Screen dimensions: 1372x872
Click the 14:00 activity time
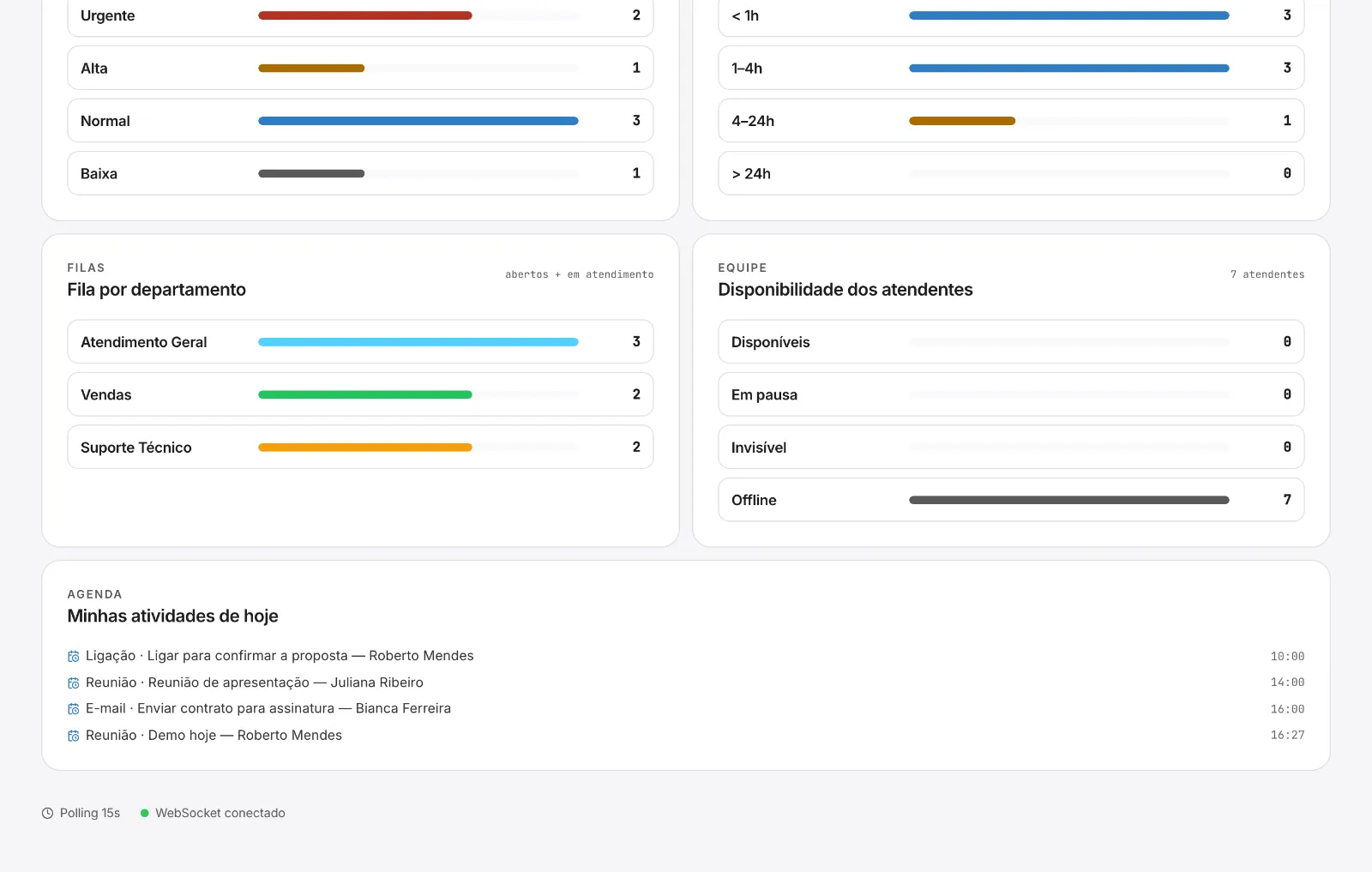(1287, 683)
